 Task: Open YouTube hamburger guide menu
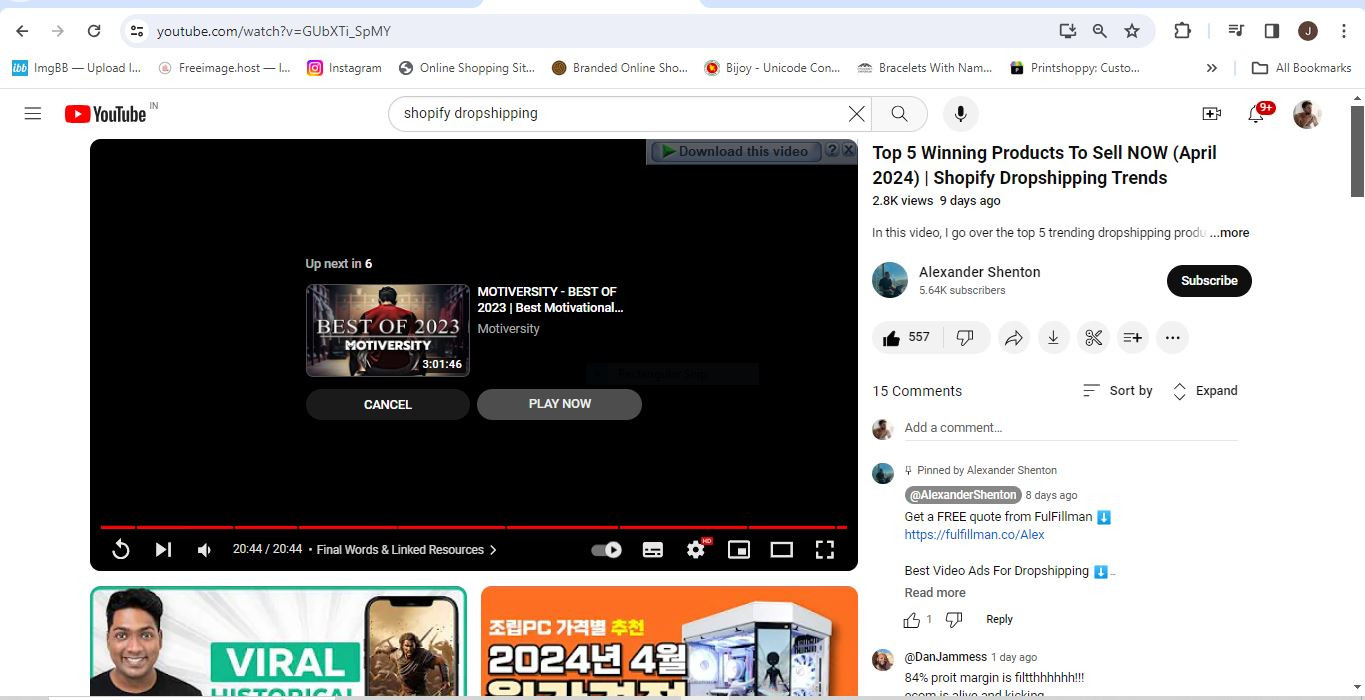pyautogui.click(x=33, y=114)
